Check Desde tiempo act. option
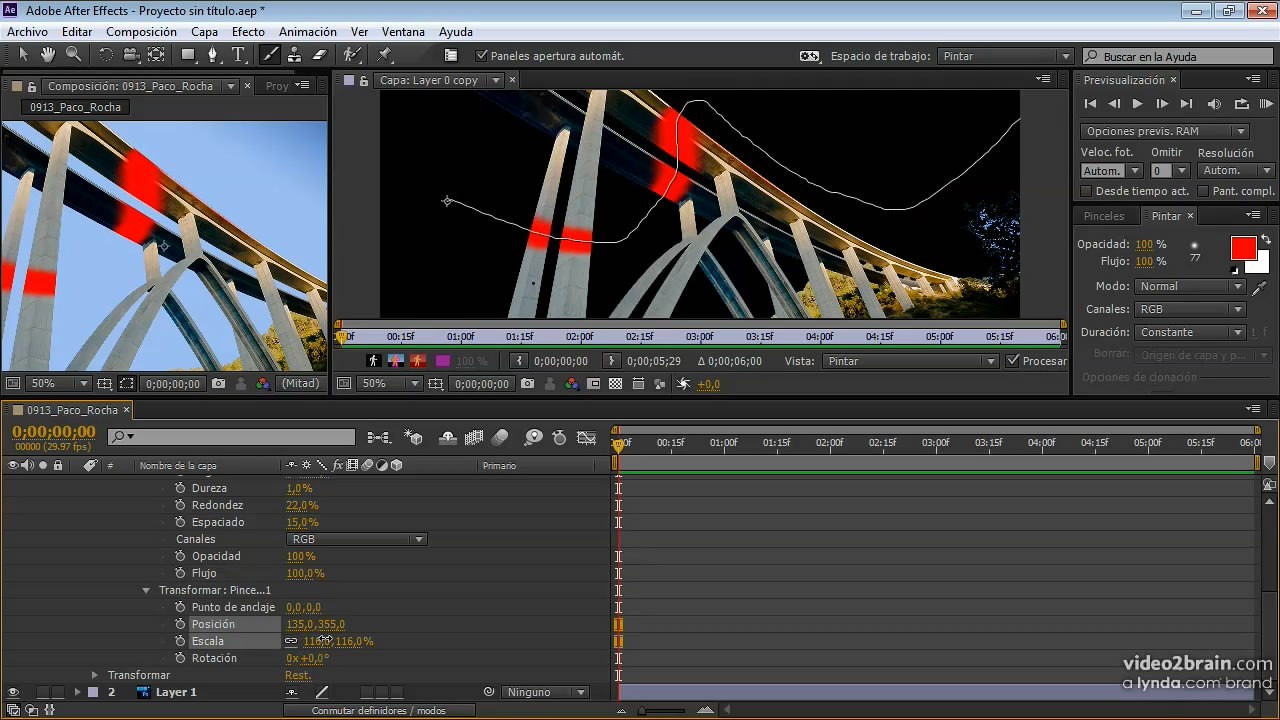 coord(1087,191)
